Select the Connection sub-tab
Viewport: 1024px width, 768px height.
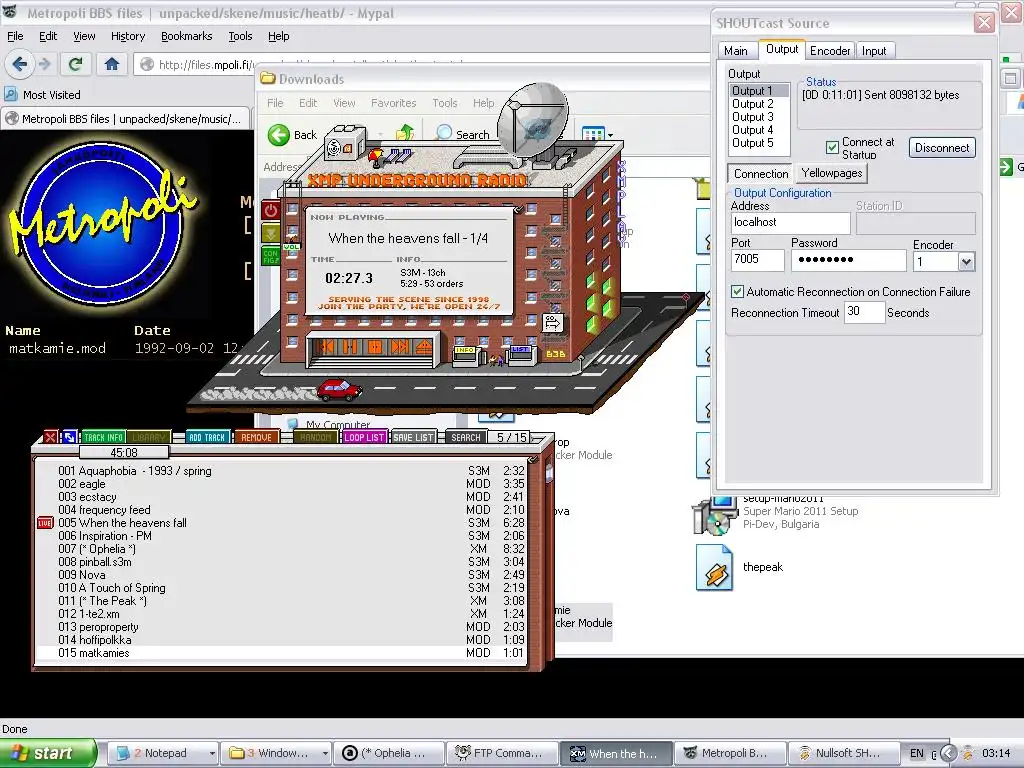coord(761,174)
